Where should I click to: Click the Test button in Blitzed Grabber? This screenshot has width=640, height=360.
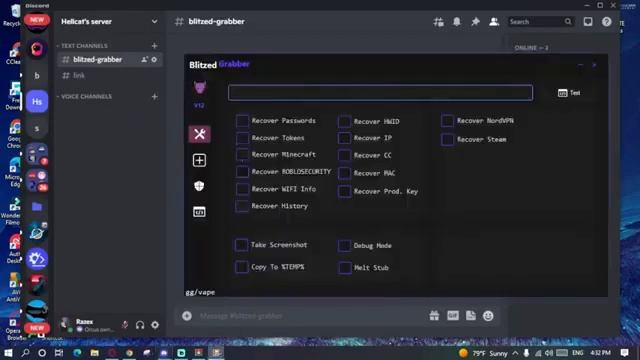(x=569, y=93)
